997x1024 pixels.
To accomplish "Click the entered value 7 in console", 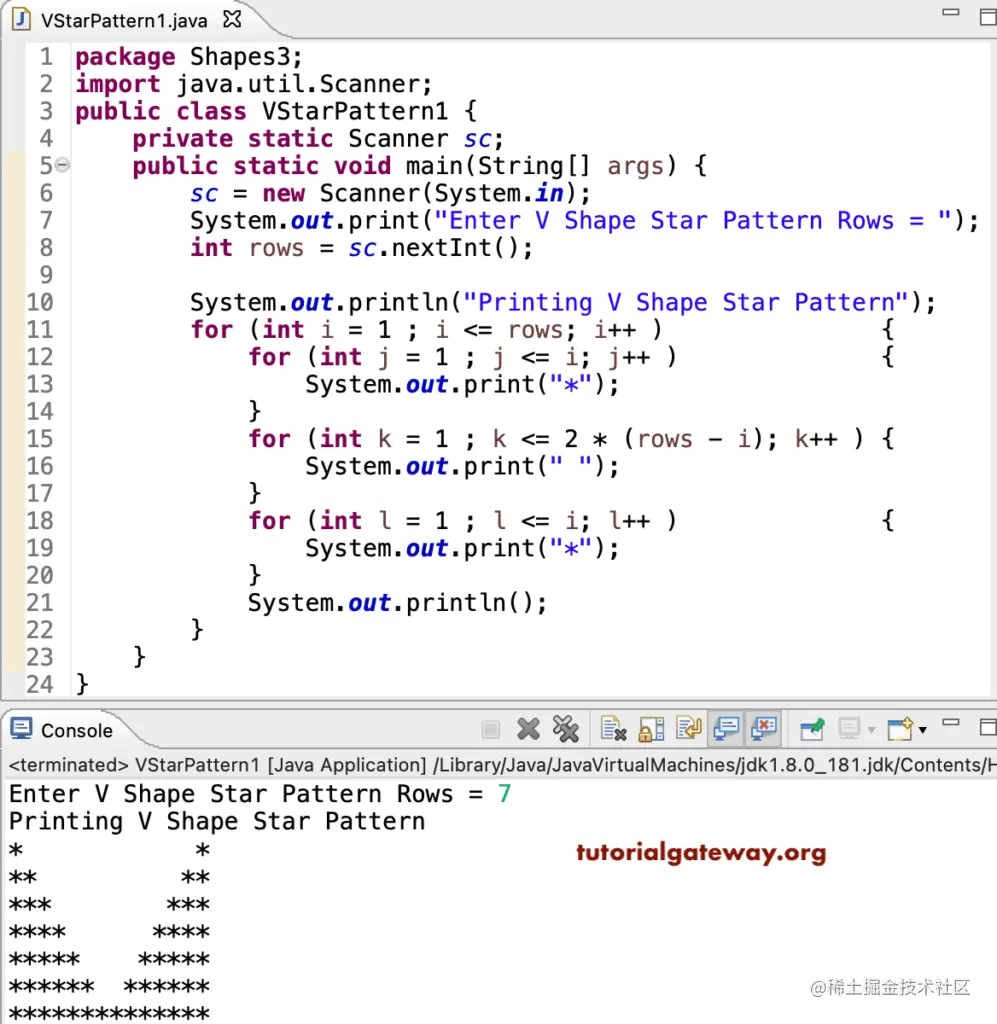I will (x=504, y=793).
